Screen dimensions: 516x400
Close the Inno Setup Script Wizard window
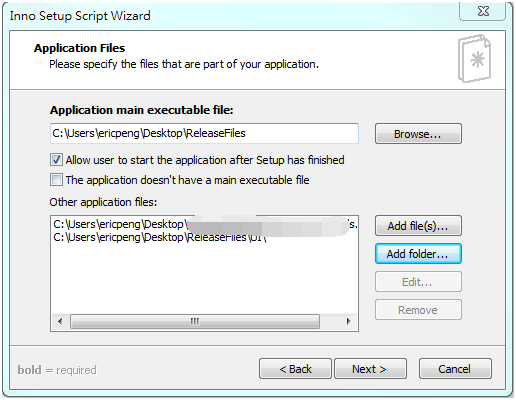[x=483, y=11]
